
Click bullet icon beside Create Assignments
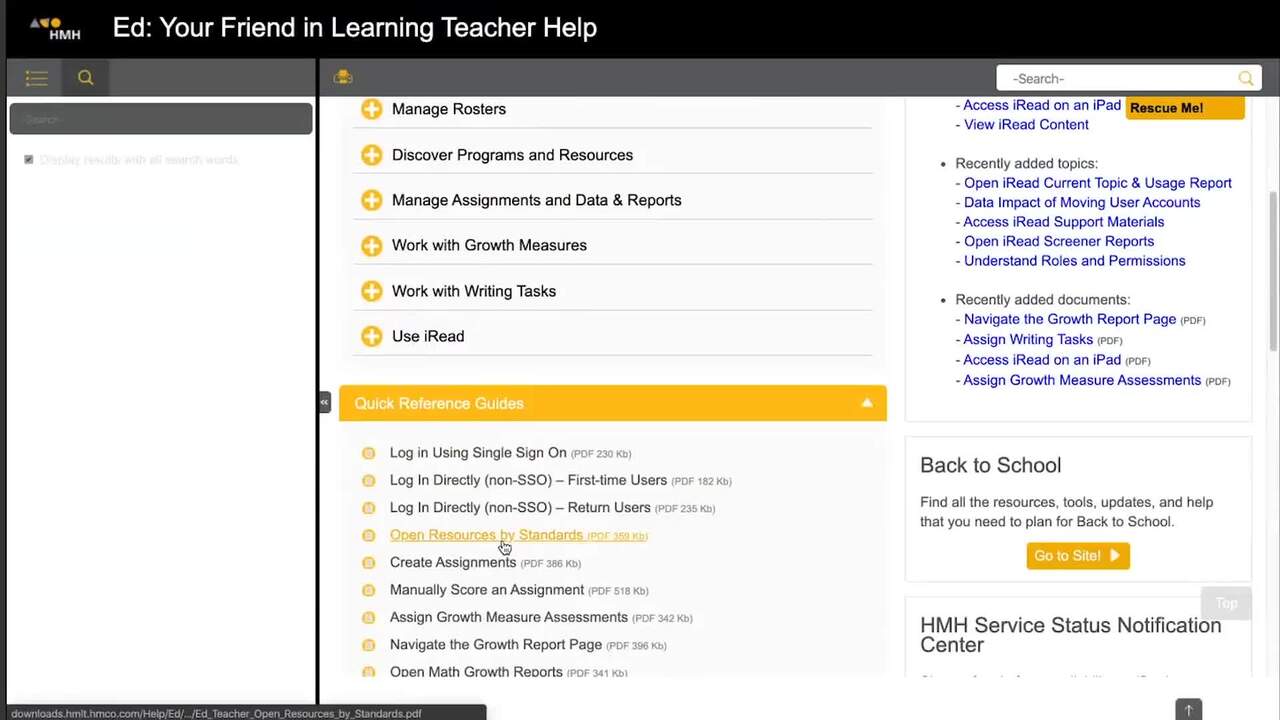click(x=368, y=563)
